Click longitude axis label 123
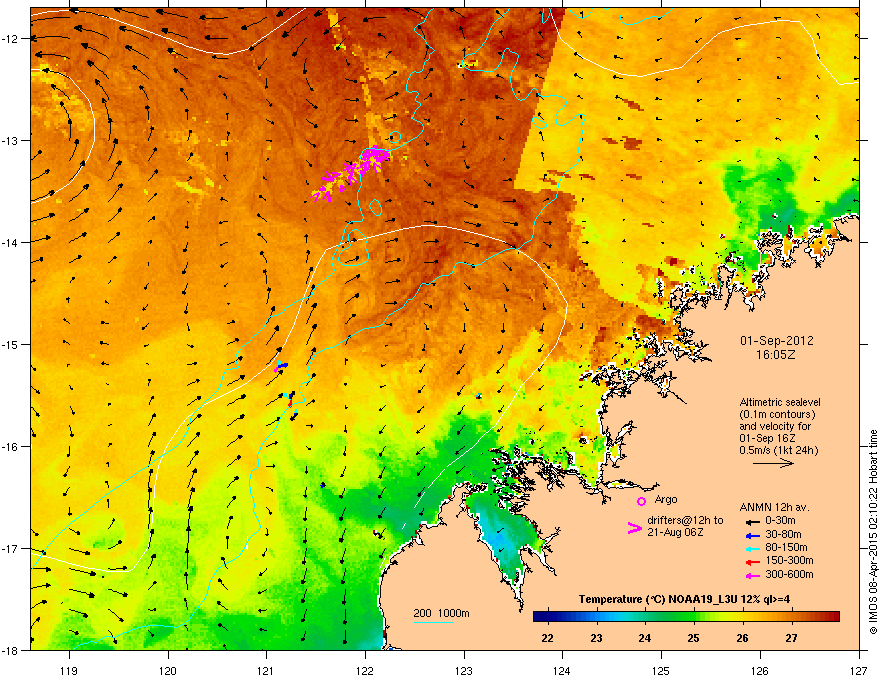Viewport: 880px width, 680px height. [464, 671]
